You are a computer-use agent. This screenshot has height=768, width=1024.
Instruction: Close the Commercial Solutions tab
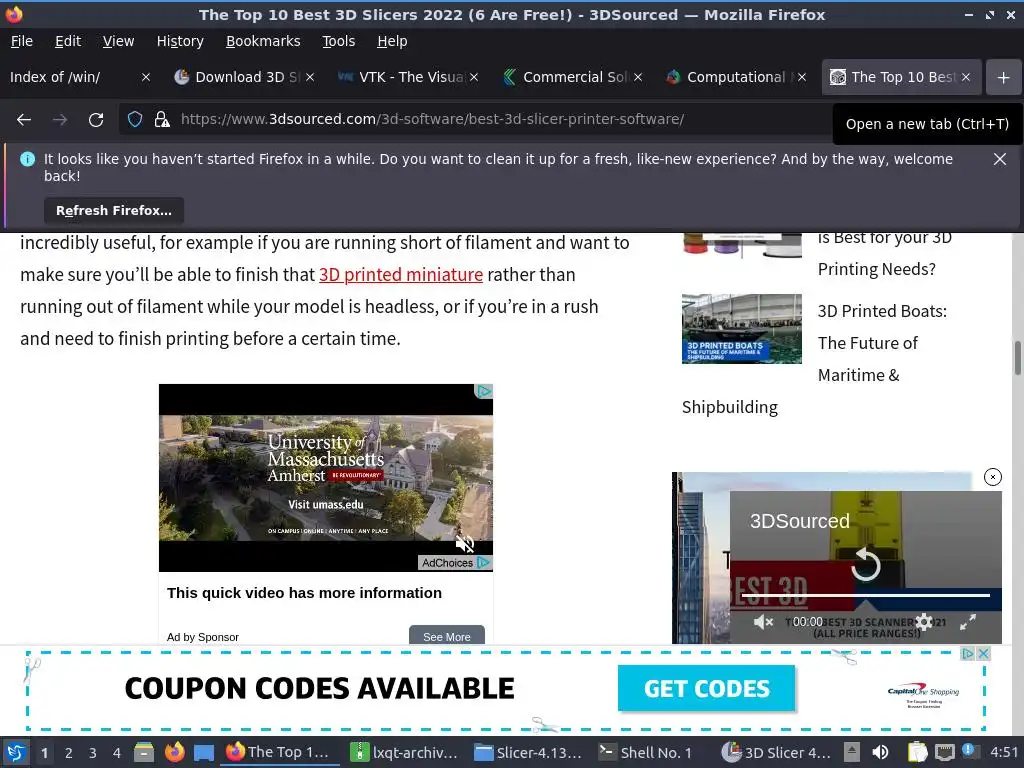tap(638, 77)
